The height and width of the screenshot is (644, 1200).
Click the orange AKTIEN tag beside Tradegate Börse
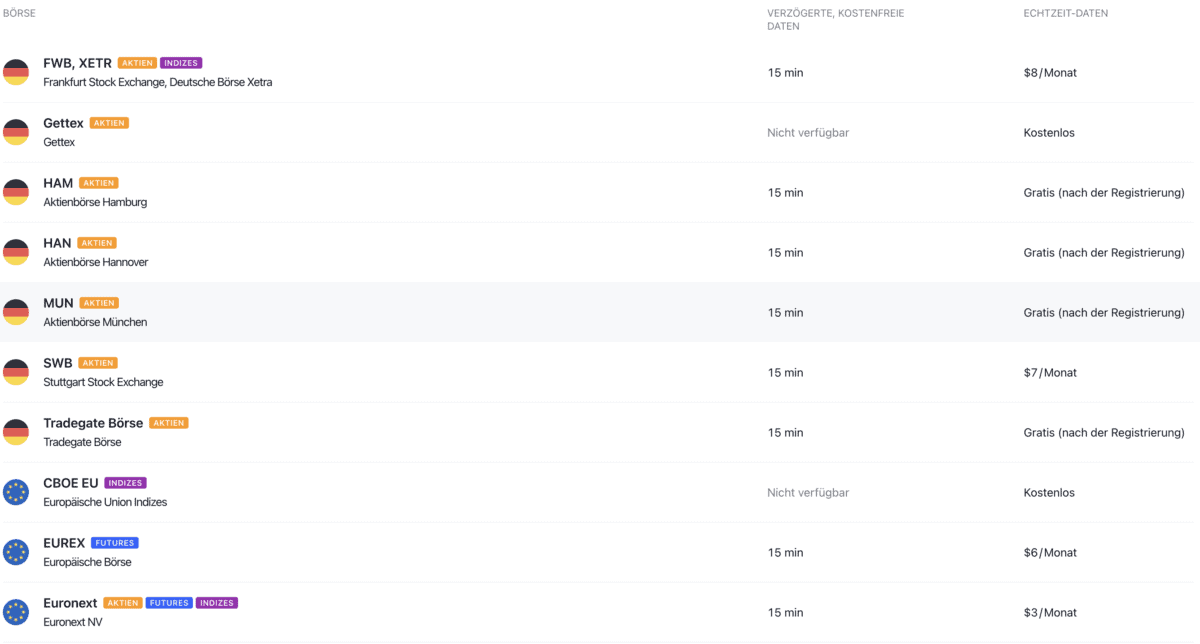pyautogui.click(x=169, y=423)
